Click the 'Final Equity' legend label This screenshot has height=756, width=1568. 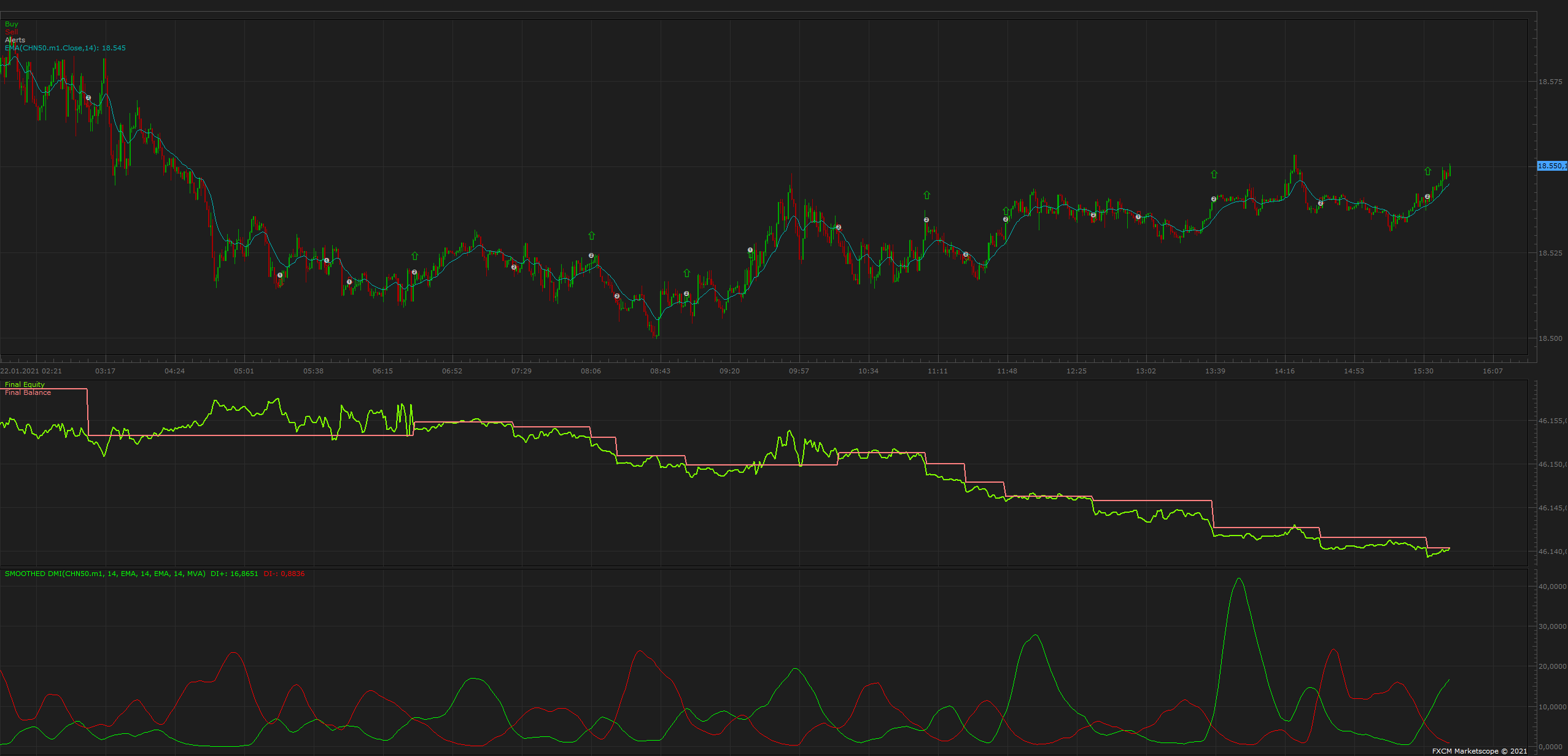(25, 384)
